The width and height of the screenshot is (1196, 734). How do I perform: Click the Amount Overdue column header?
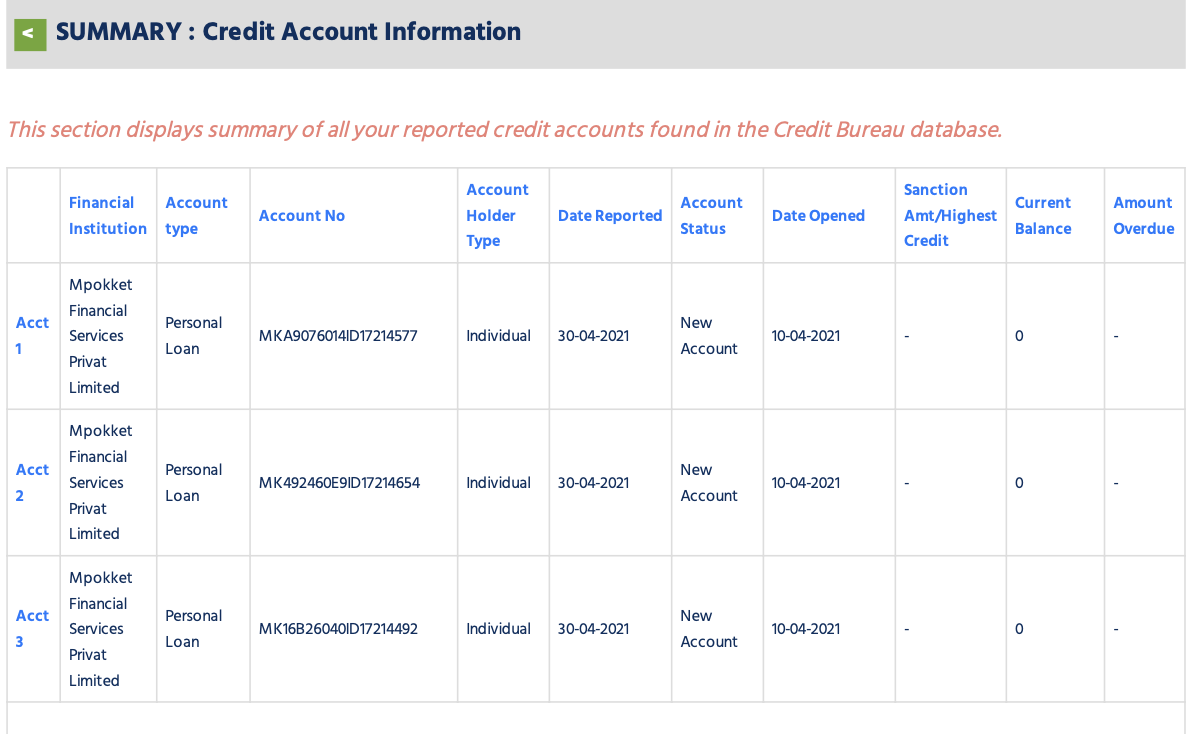(1143, 215)
